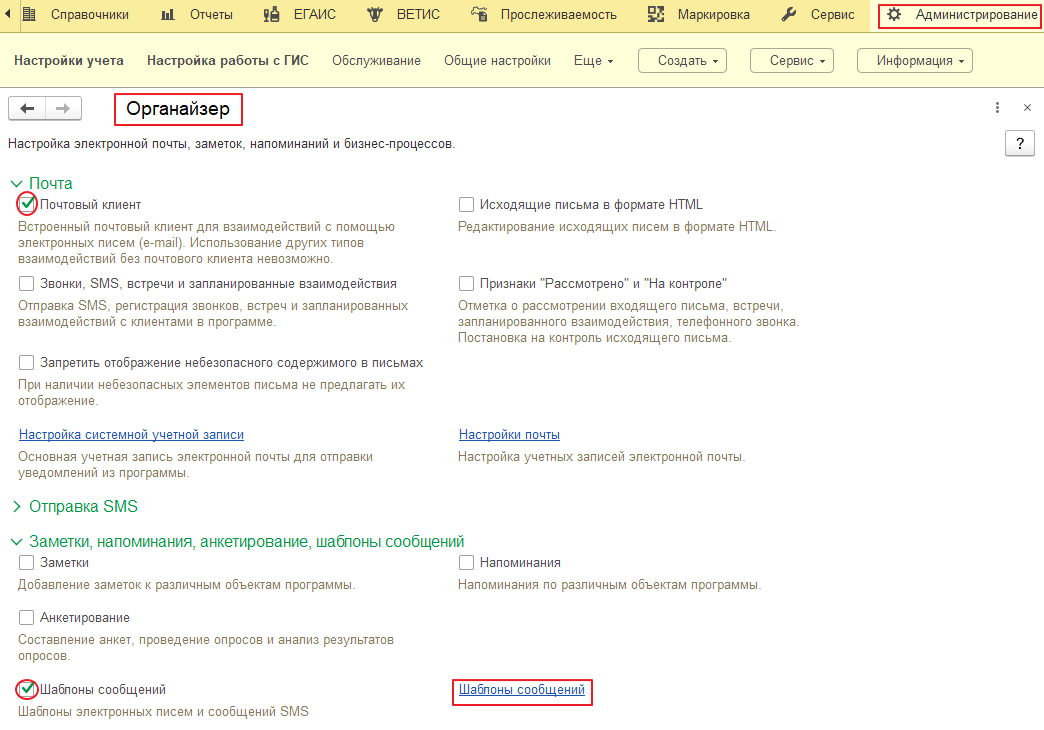
Task: Open the Информация dropdown
Action: [914, 61]
